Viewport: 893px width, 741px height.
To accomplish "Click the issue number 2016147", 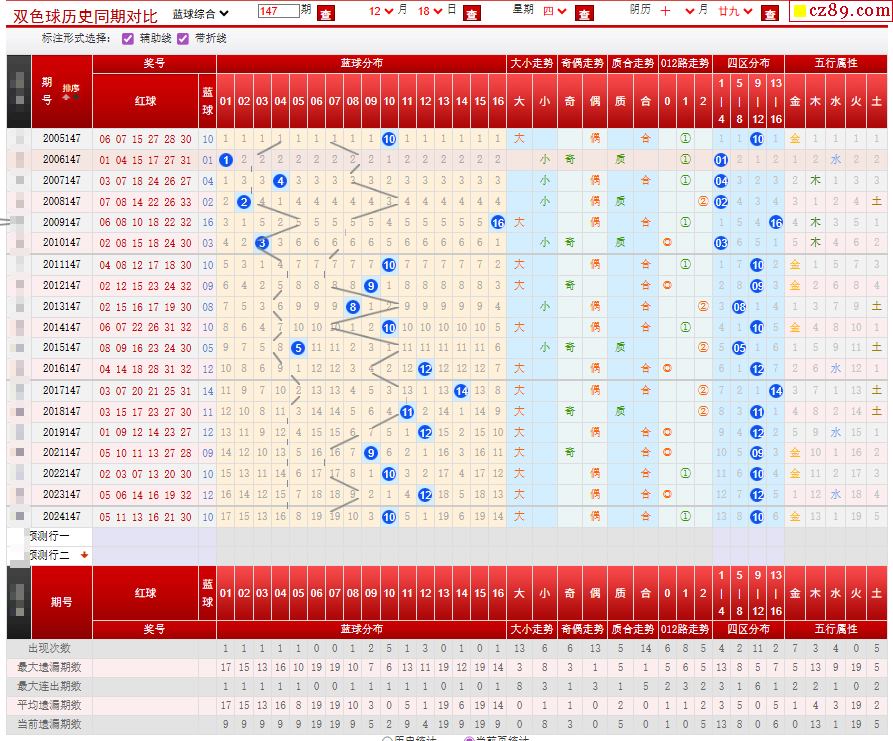I will [x=62, y=369].
